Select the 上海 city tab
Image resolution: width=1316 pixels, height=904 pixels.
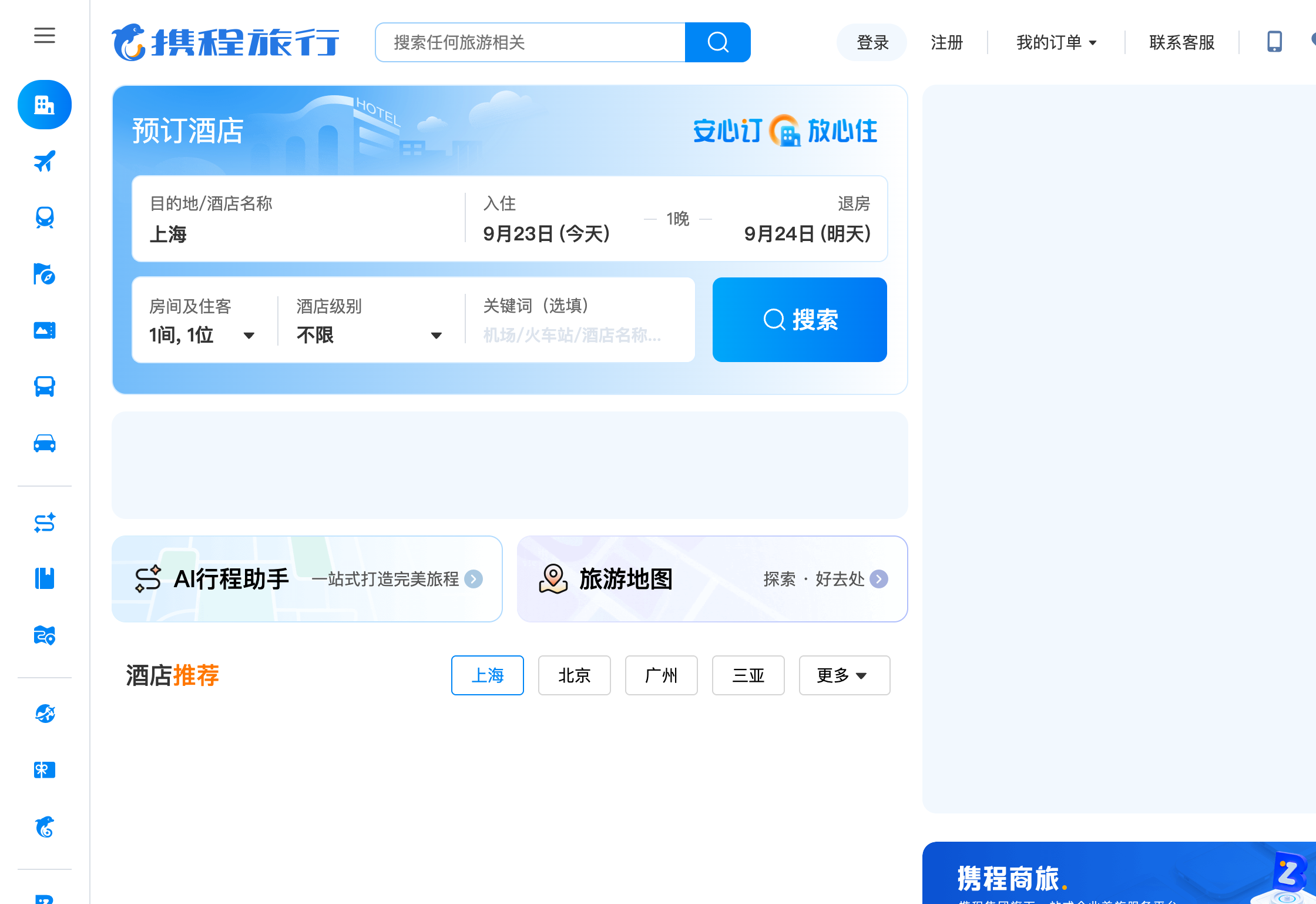point(488,675)
